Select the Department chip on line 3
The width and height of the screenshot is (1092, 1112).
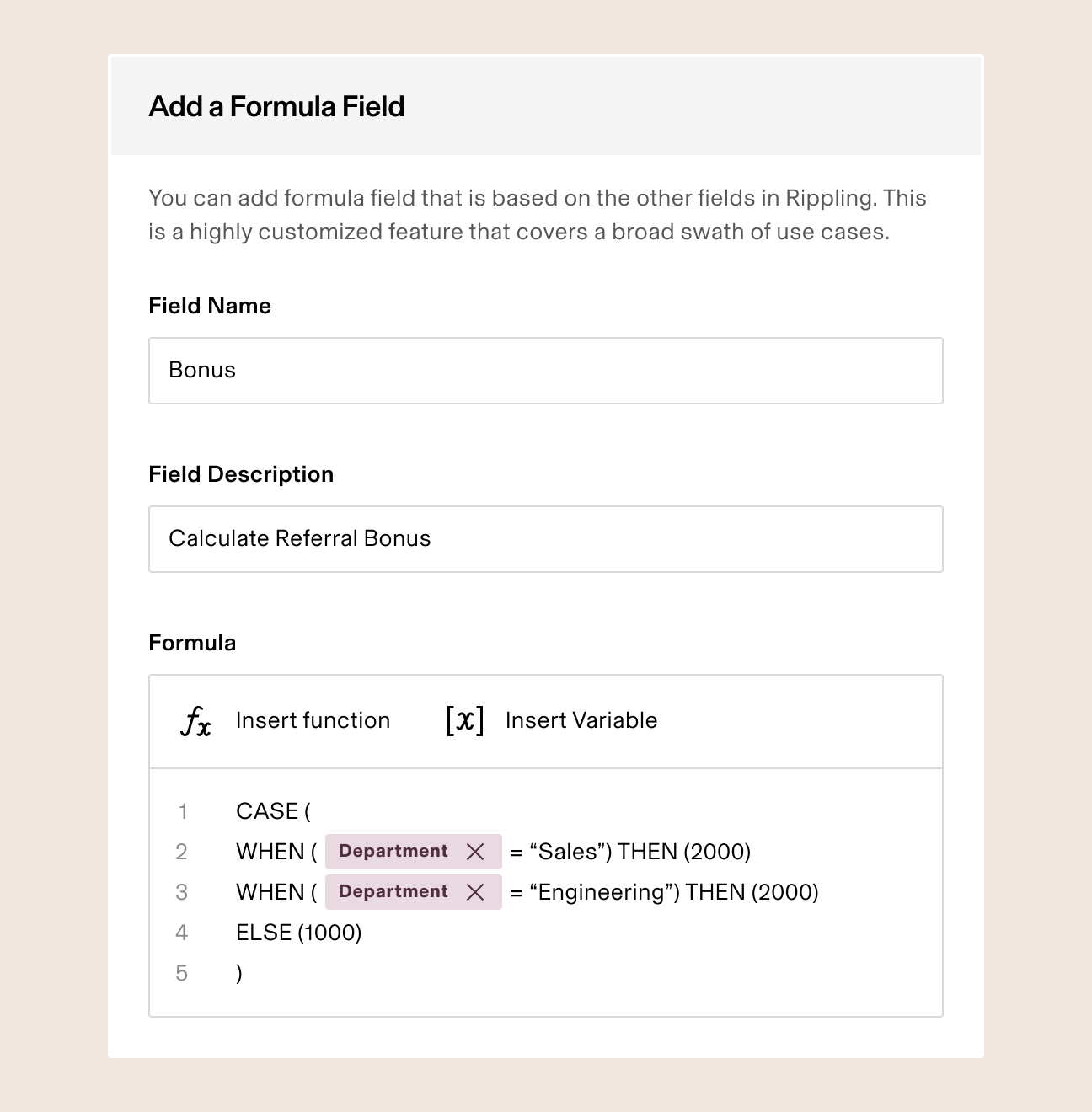coord(393,892)
